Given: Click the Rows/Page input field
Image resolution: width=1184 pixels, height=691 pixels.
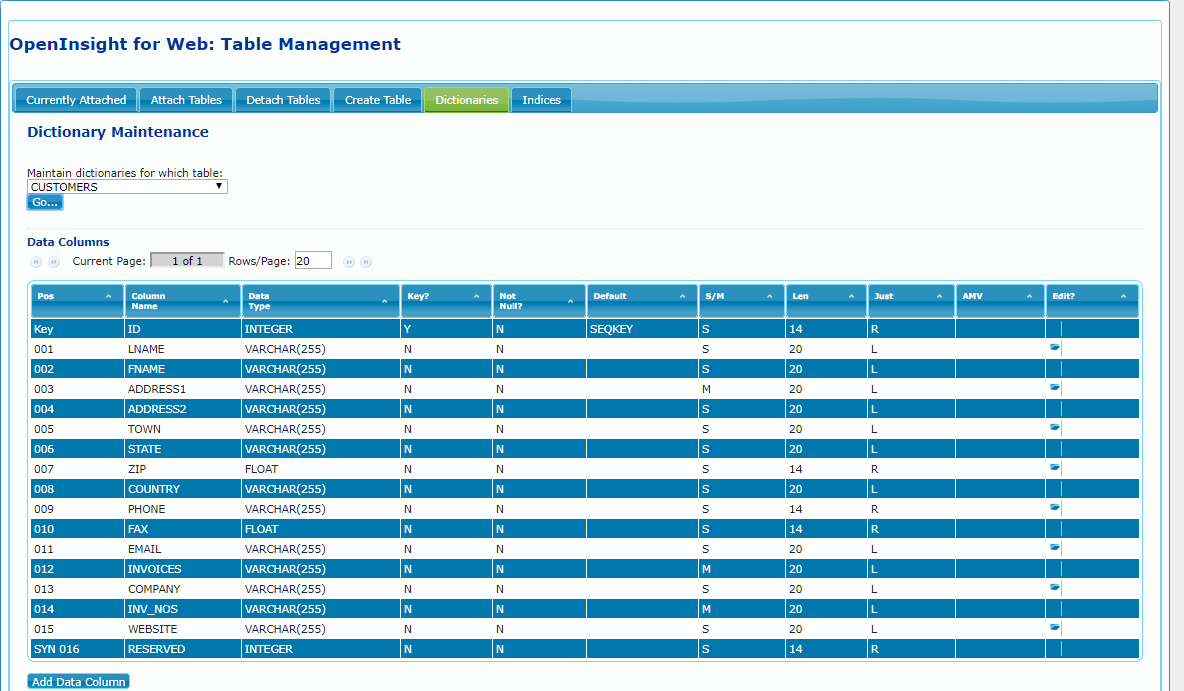Looking at the screenshot, I should point(313,261).
